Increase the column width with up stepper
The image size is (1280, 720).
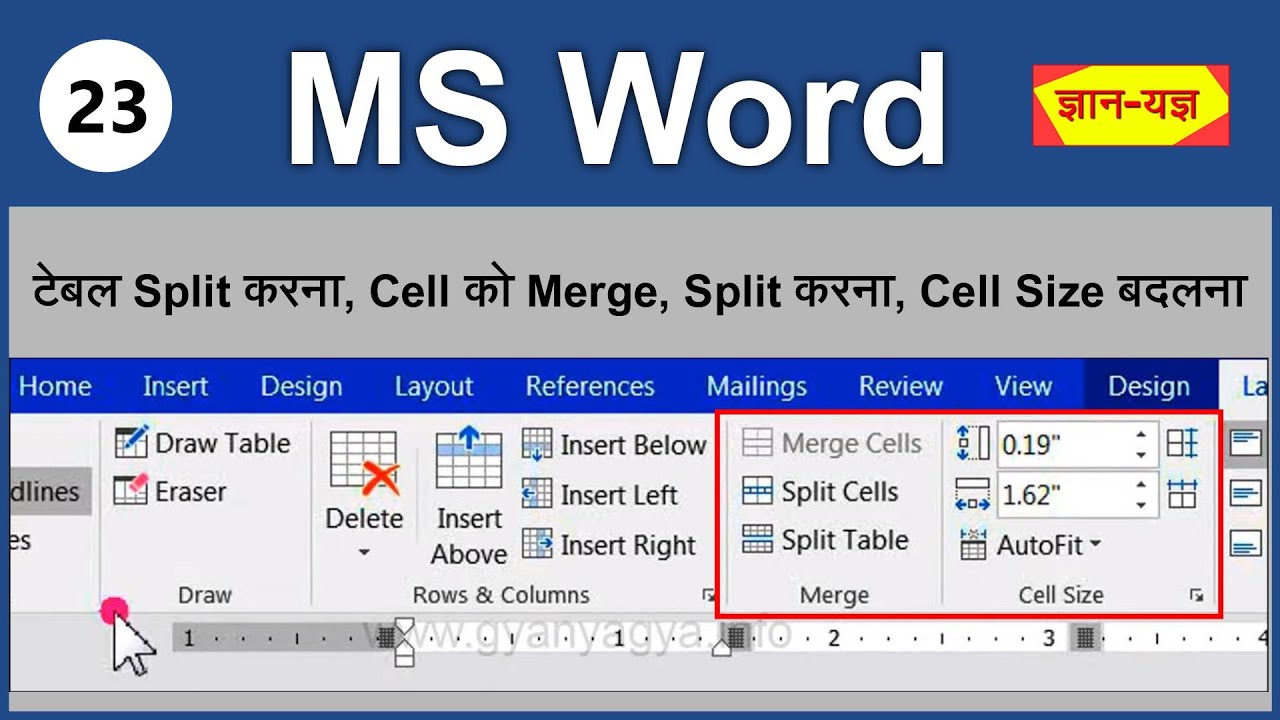pos(1141,484)
